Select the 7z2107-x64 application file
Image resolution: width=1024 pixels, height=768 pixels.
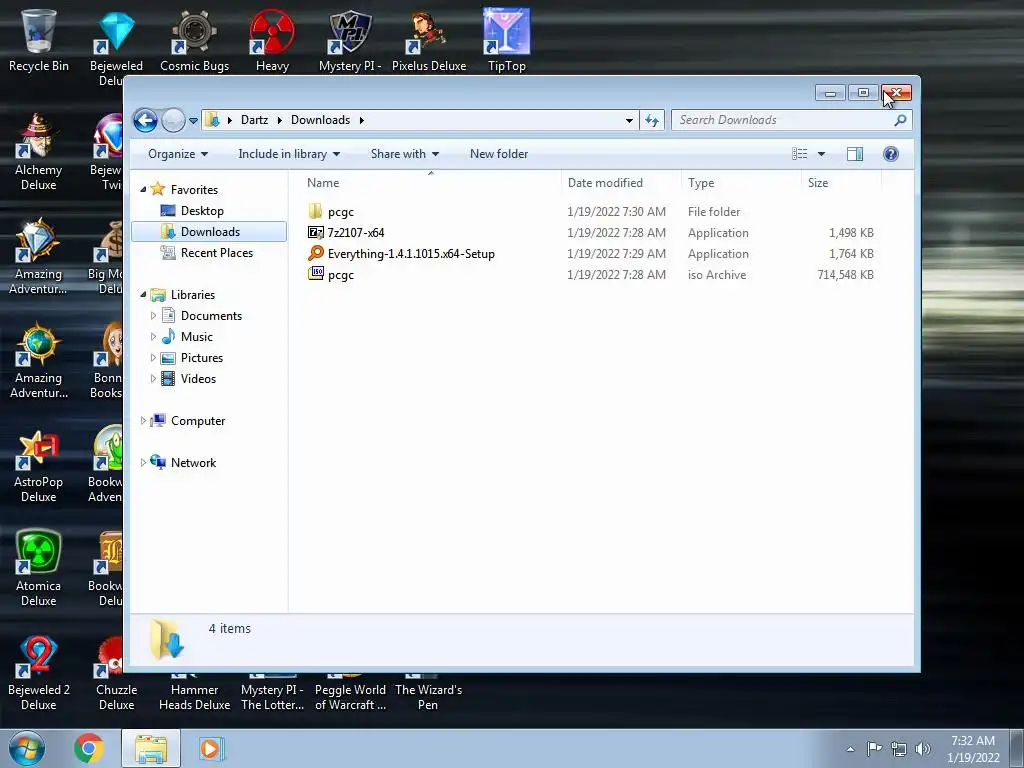356,232
